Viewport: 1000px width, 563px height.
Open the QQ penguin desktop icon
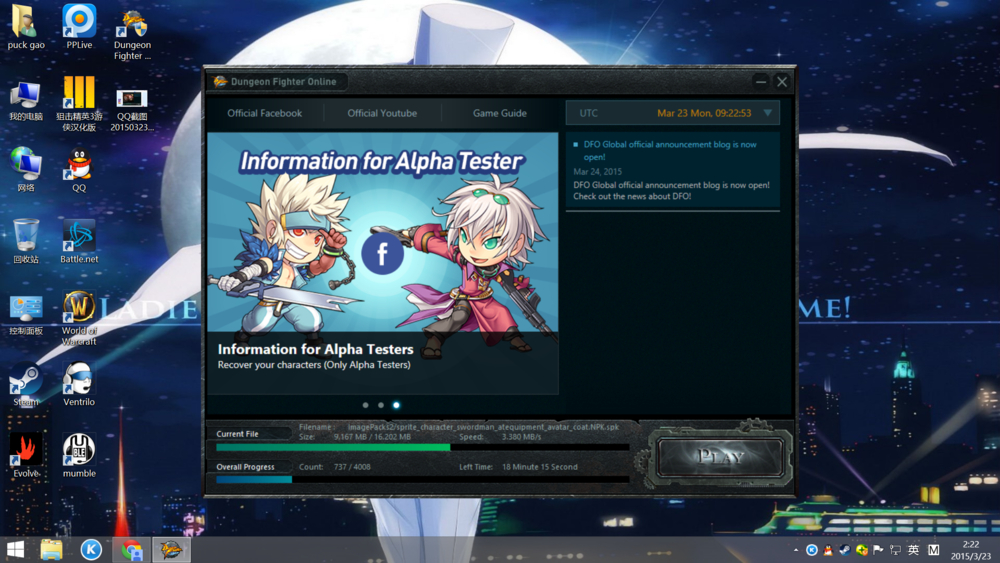pos(79,170)
